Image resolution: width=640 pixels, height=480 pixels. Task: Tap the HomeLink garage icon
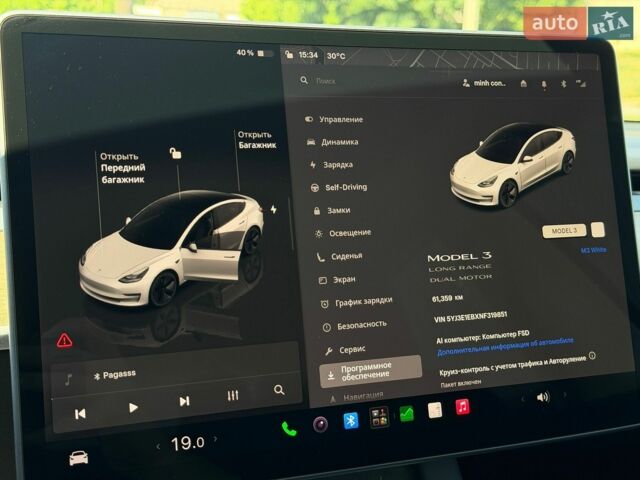point(524,84)
